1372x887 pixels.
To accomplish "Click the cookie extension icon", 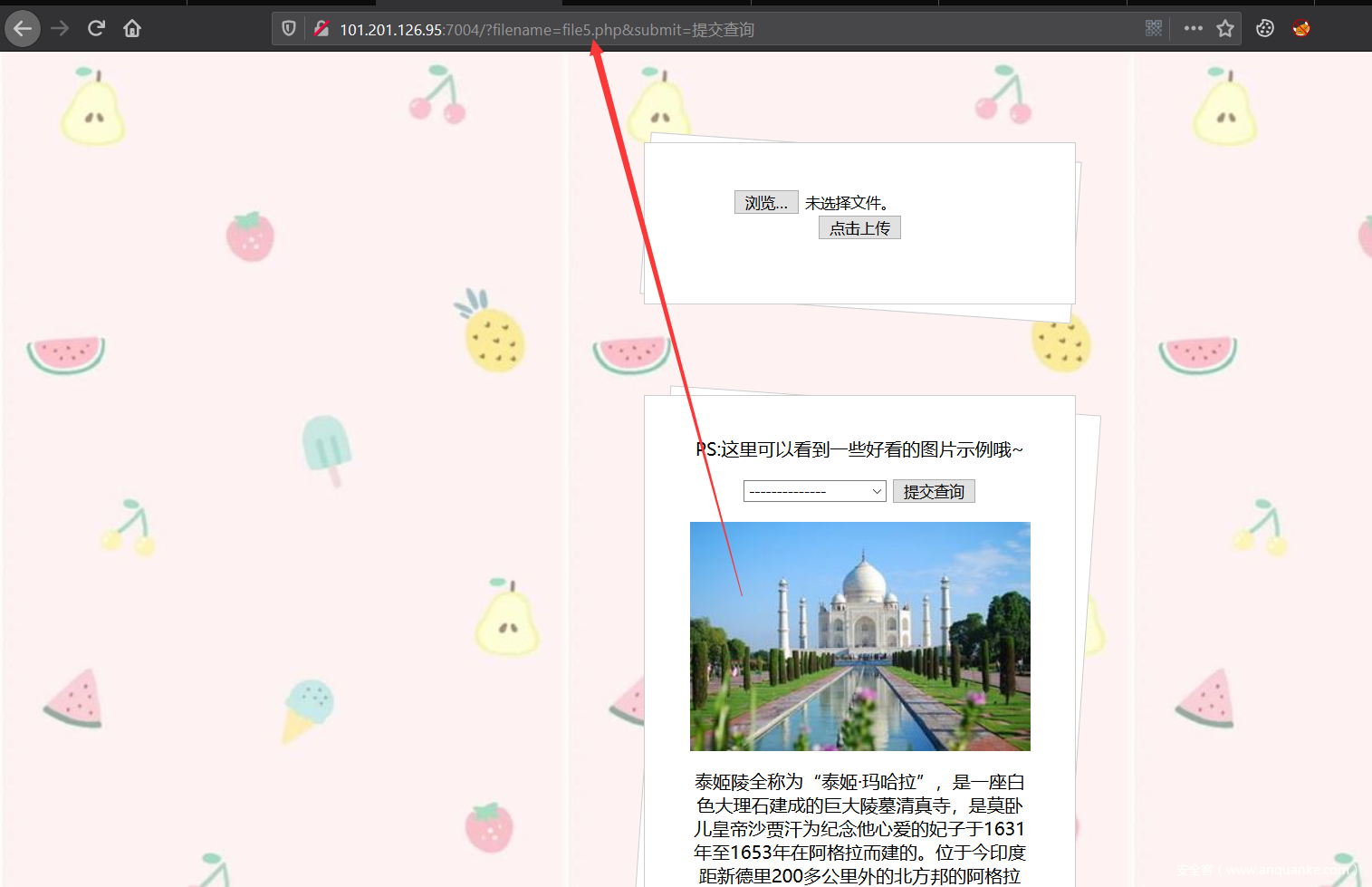I will [x=1265, y=29].
